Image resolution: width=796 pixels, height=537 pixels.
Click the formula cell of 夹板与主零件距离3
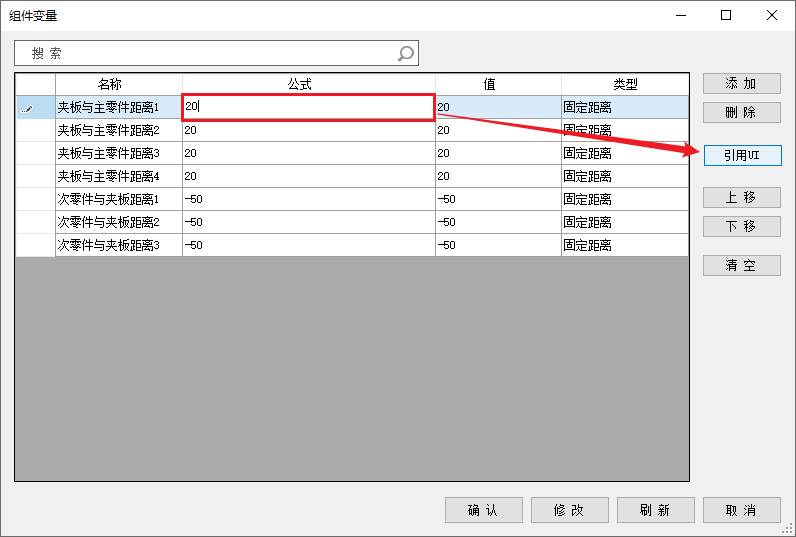[x=309, y=153]
